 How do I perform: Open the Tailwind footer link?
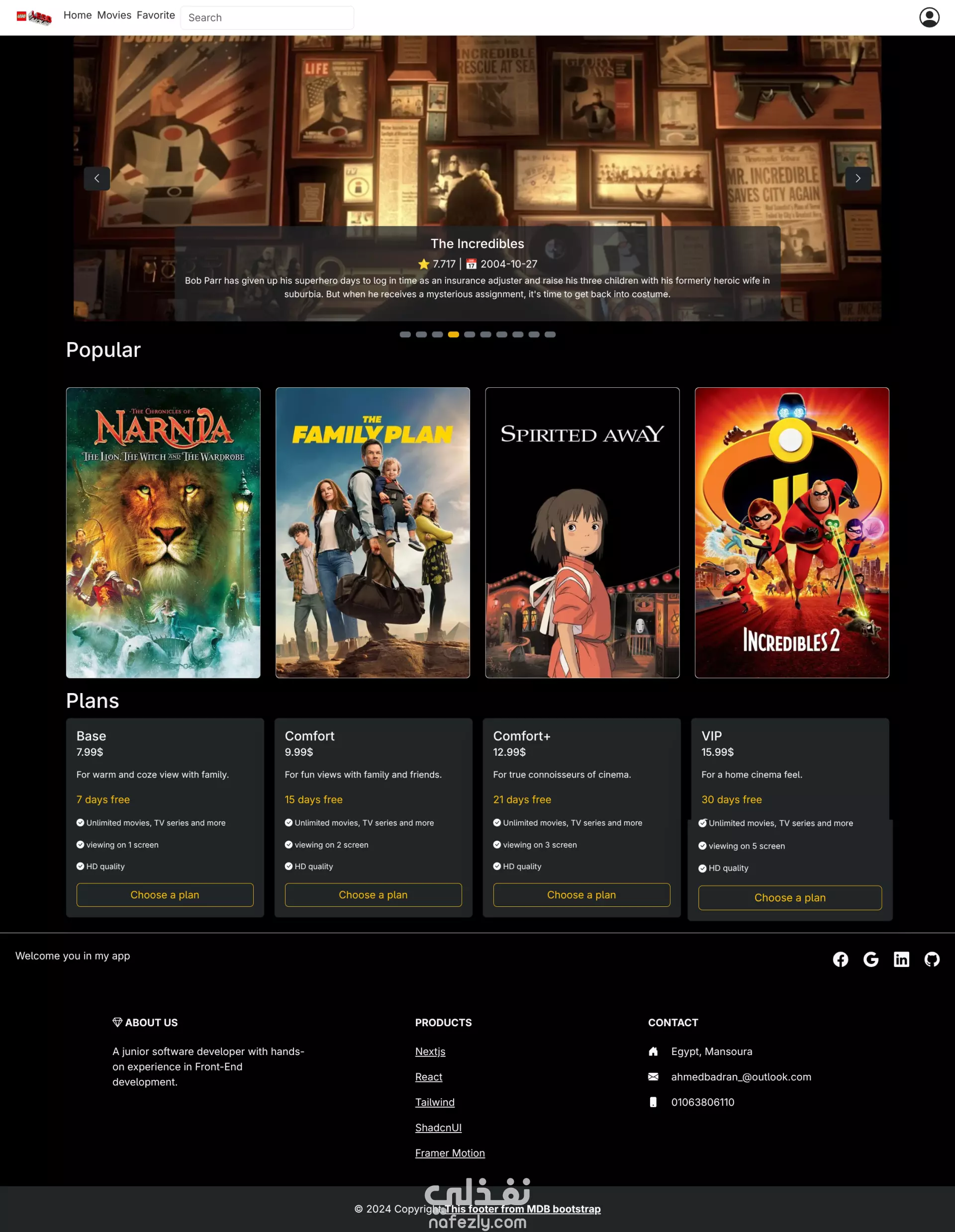click(435, 1102)
